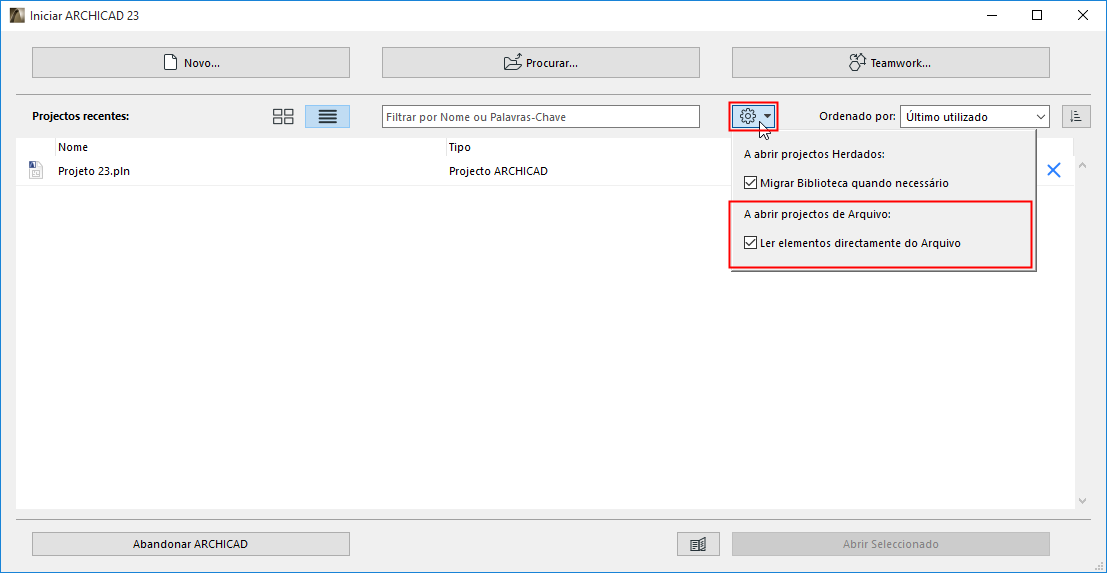Remove Projeto 23.pln from the recent list
The height and width of the screenshot is (573, 1107).
pyautogui.click(x=1053, y=170)
